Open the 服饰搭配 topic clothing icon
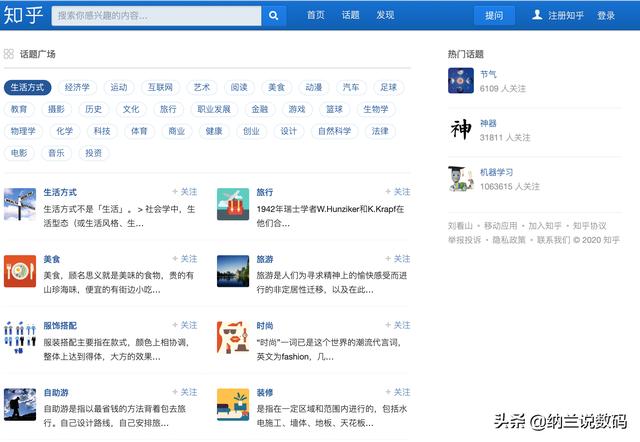The height and width of the screenshot is (442, 640). click(20, 338)
